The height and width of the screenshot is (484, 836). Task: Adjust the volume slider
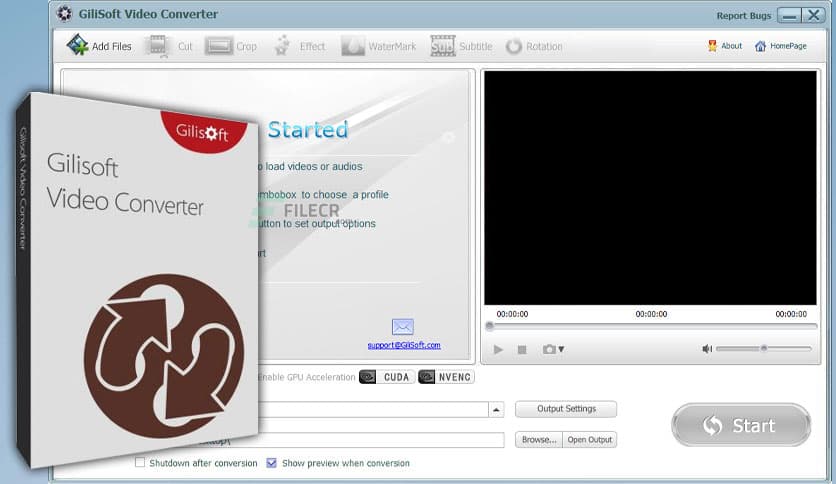tap(763, 348)
